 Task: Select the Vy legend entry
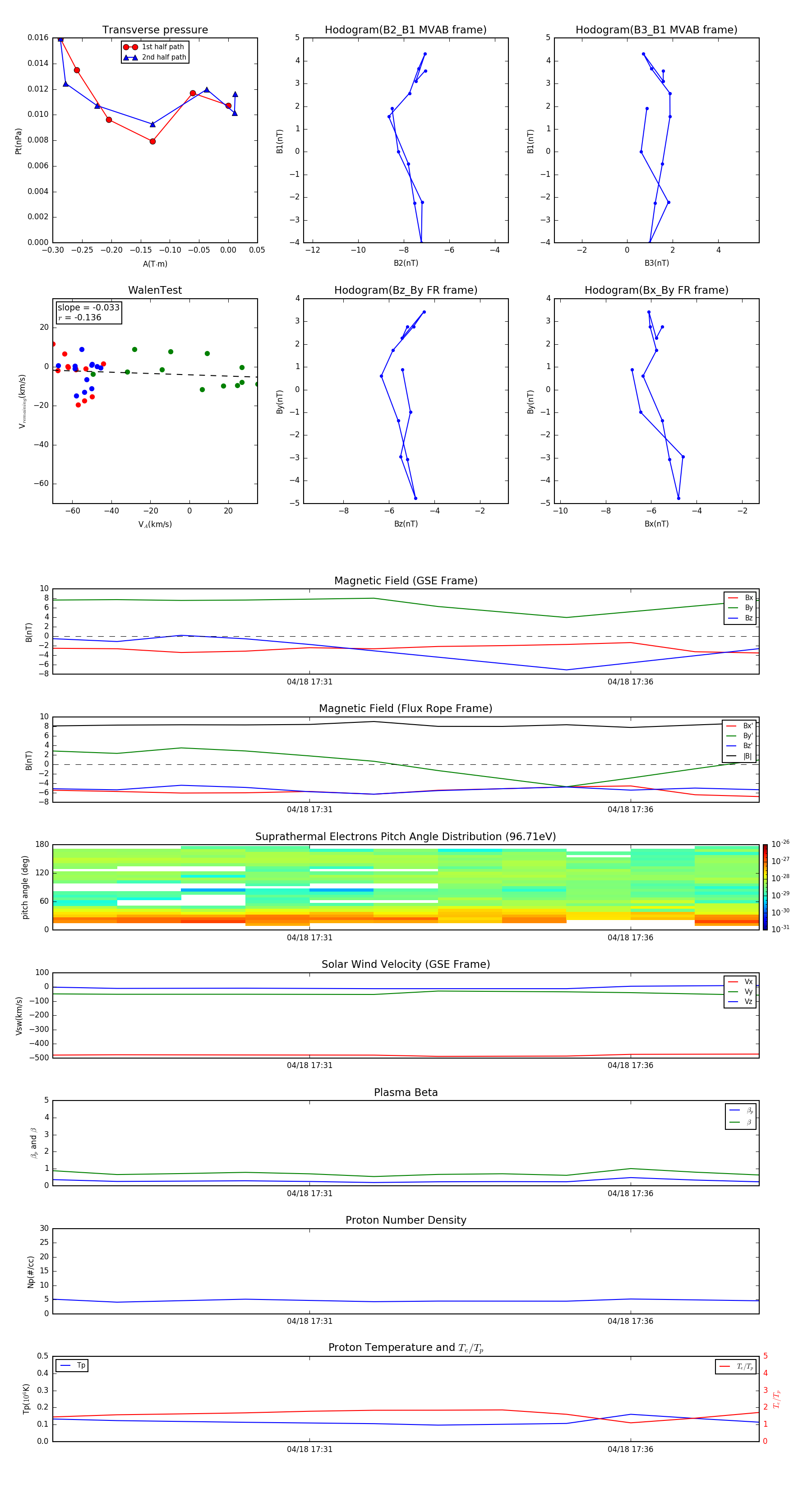click(740, 992)
